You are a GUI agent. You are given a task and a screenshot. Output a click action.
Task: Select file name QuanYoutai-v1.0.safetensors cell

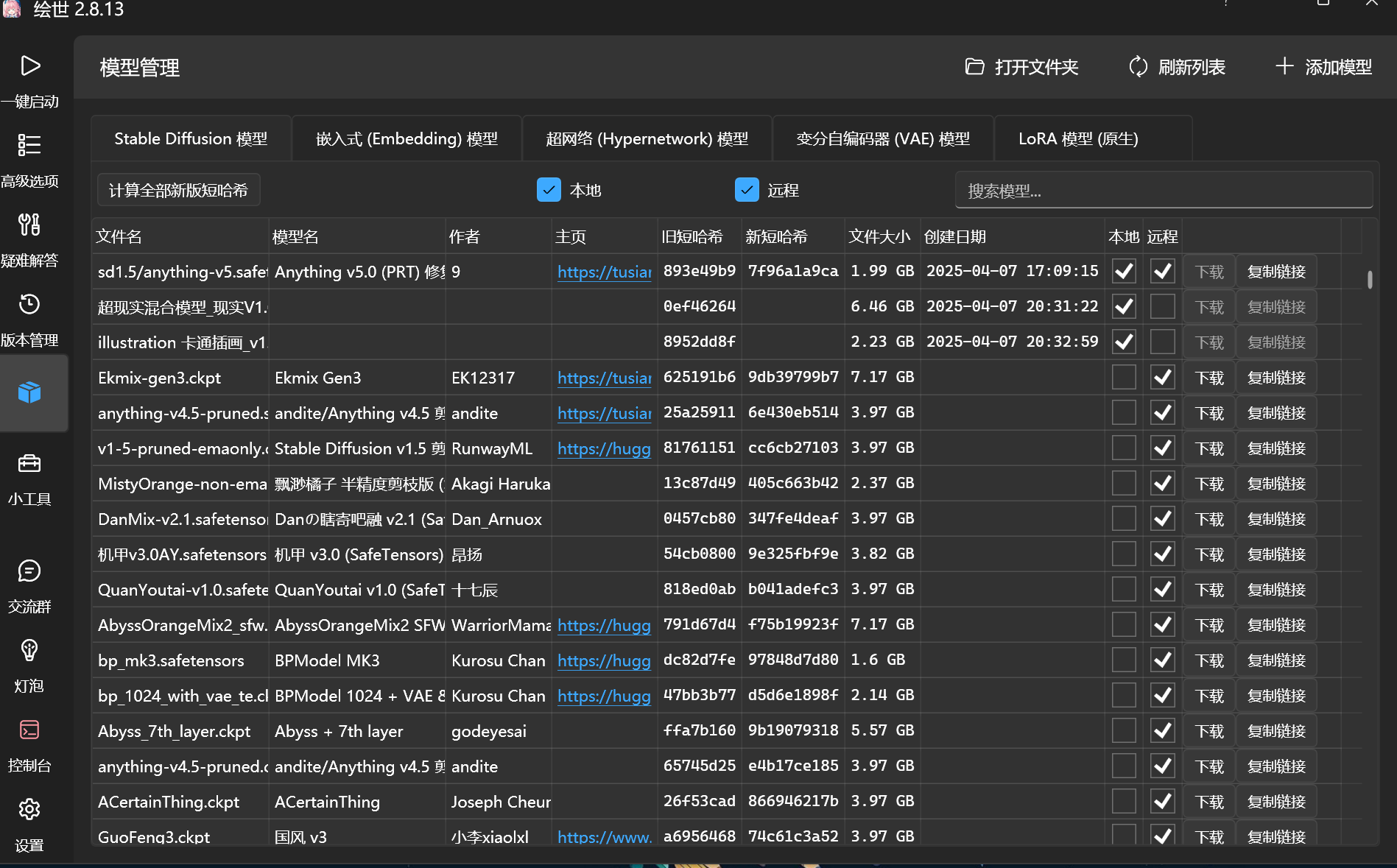point(182,590)
